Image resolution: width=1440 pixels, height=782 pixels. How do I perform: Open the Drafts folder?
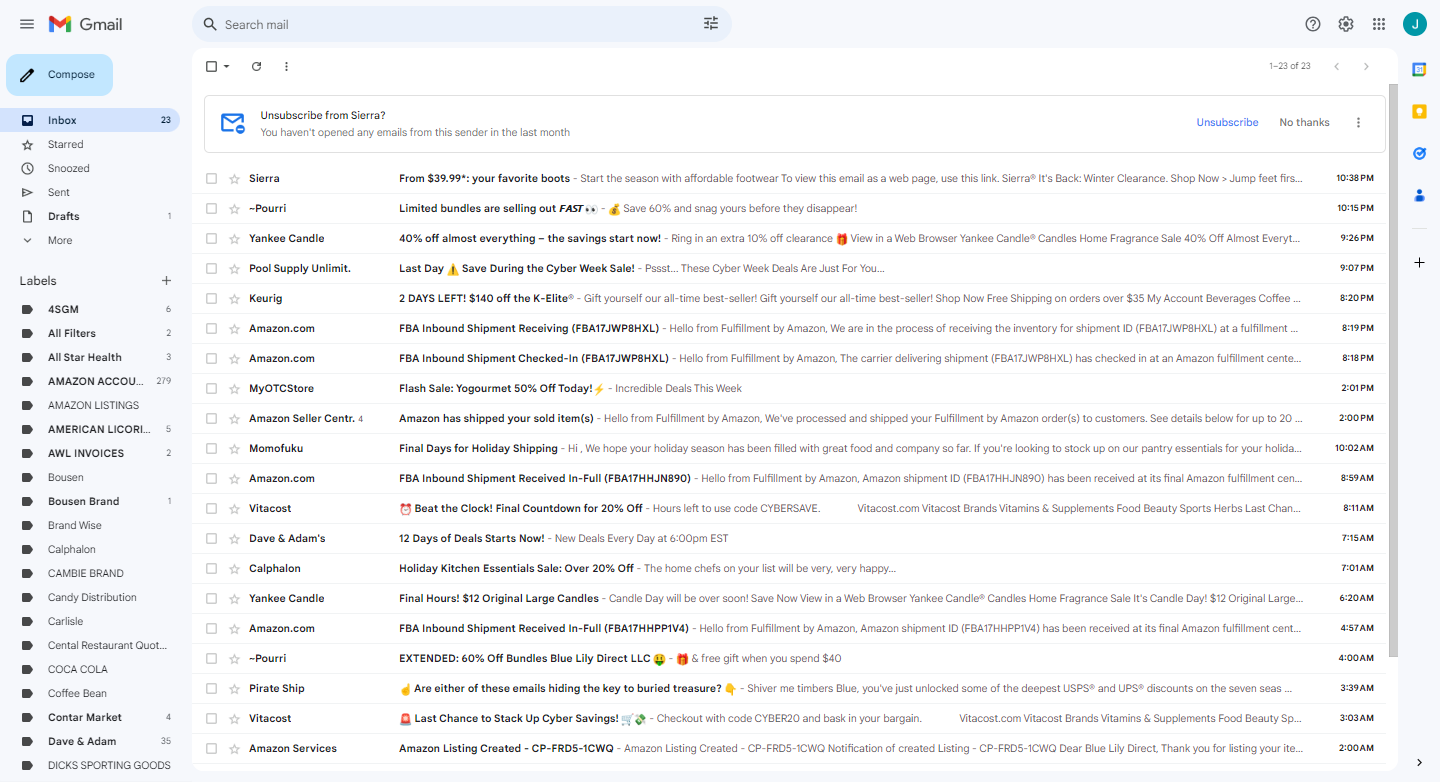[90, 216]
